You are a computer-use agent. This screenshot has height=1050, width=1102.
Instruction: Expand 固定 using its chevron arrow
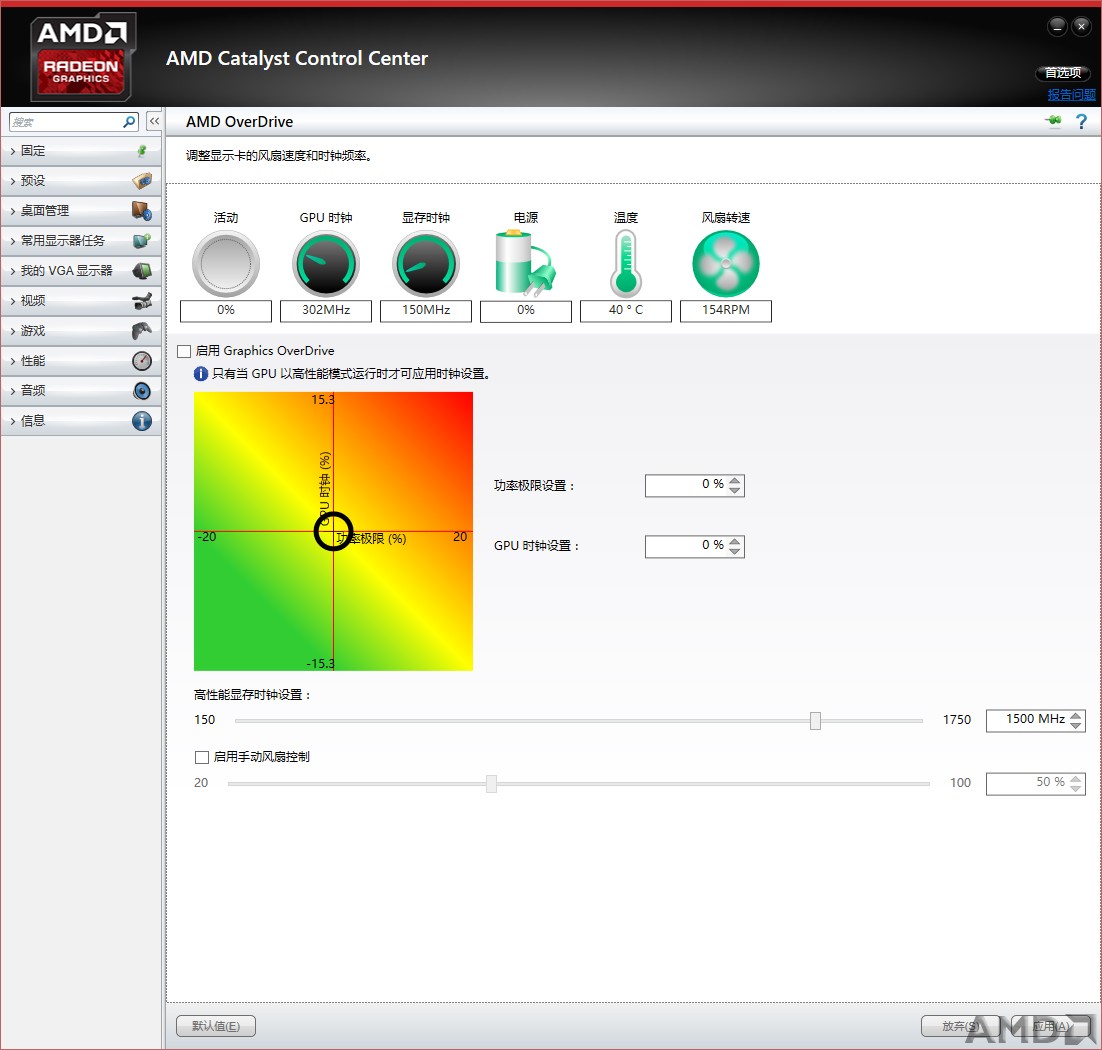13,151
